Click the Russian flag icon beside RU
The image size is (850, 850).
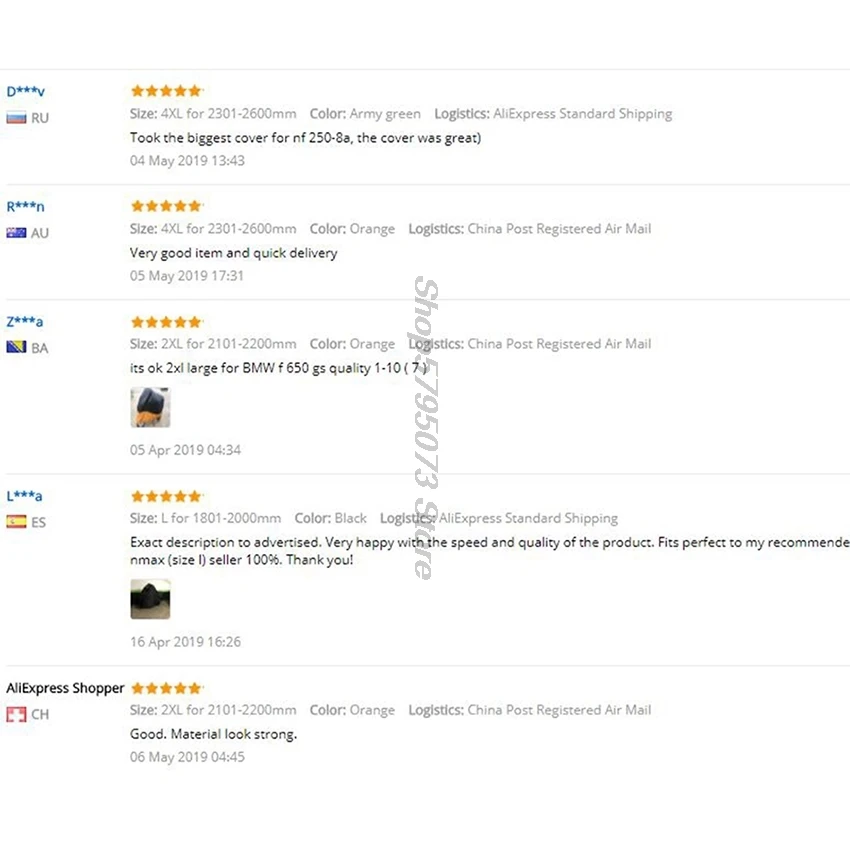click(16, 118)
